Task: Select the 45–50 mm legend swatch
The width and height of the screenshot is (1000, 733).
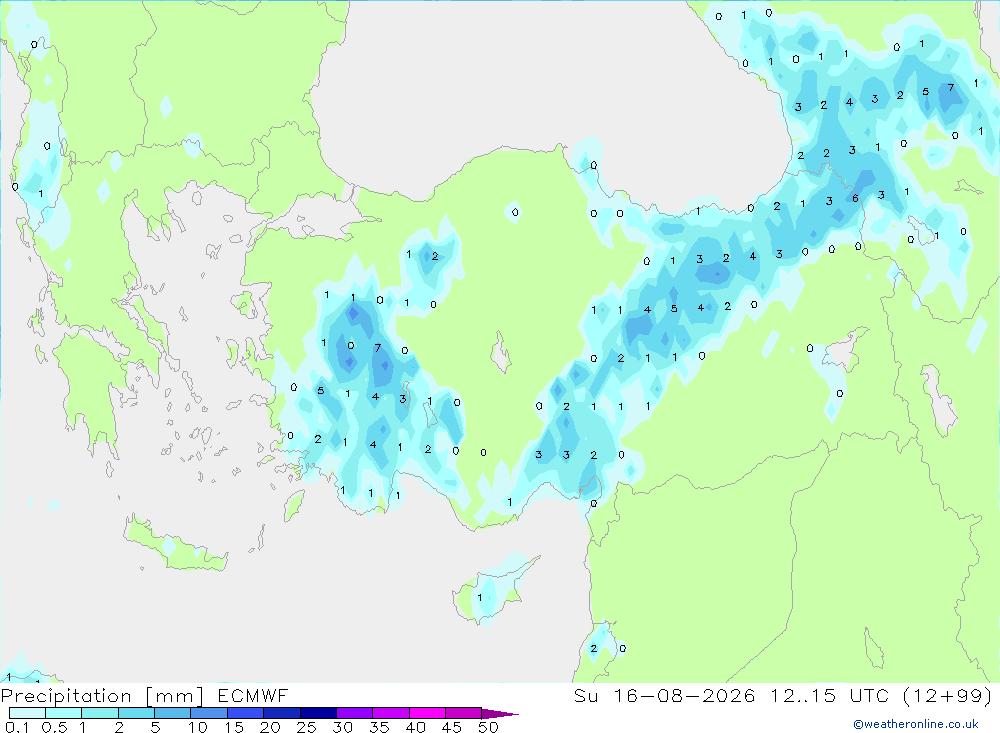Action: coord(464,713)
